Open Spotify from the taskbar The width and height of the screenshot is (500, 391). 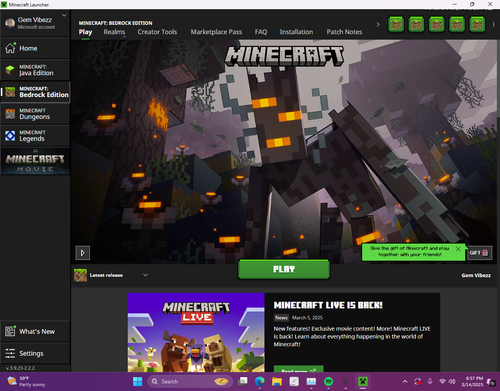[328, 381]
